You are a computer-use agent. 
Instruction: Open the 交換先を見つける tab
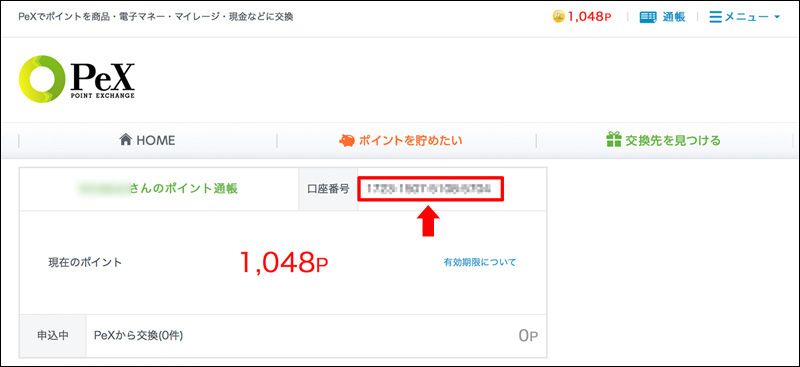tap(663, 140)
